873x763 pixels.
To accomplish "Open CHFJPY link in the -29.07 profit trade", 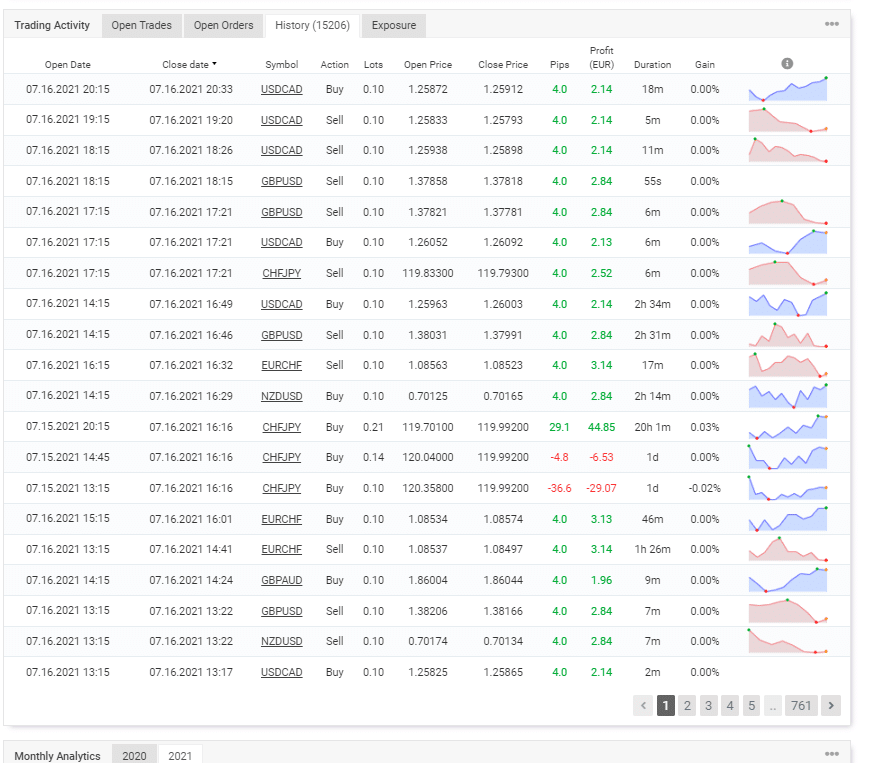I will point(282,488).
